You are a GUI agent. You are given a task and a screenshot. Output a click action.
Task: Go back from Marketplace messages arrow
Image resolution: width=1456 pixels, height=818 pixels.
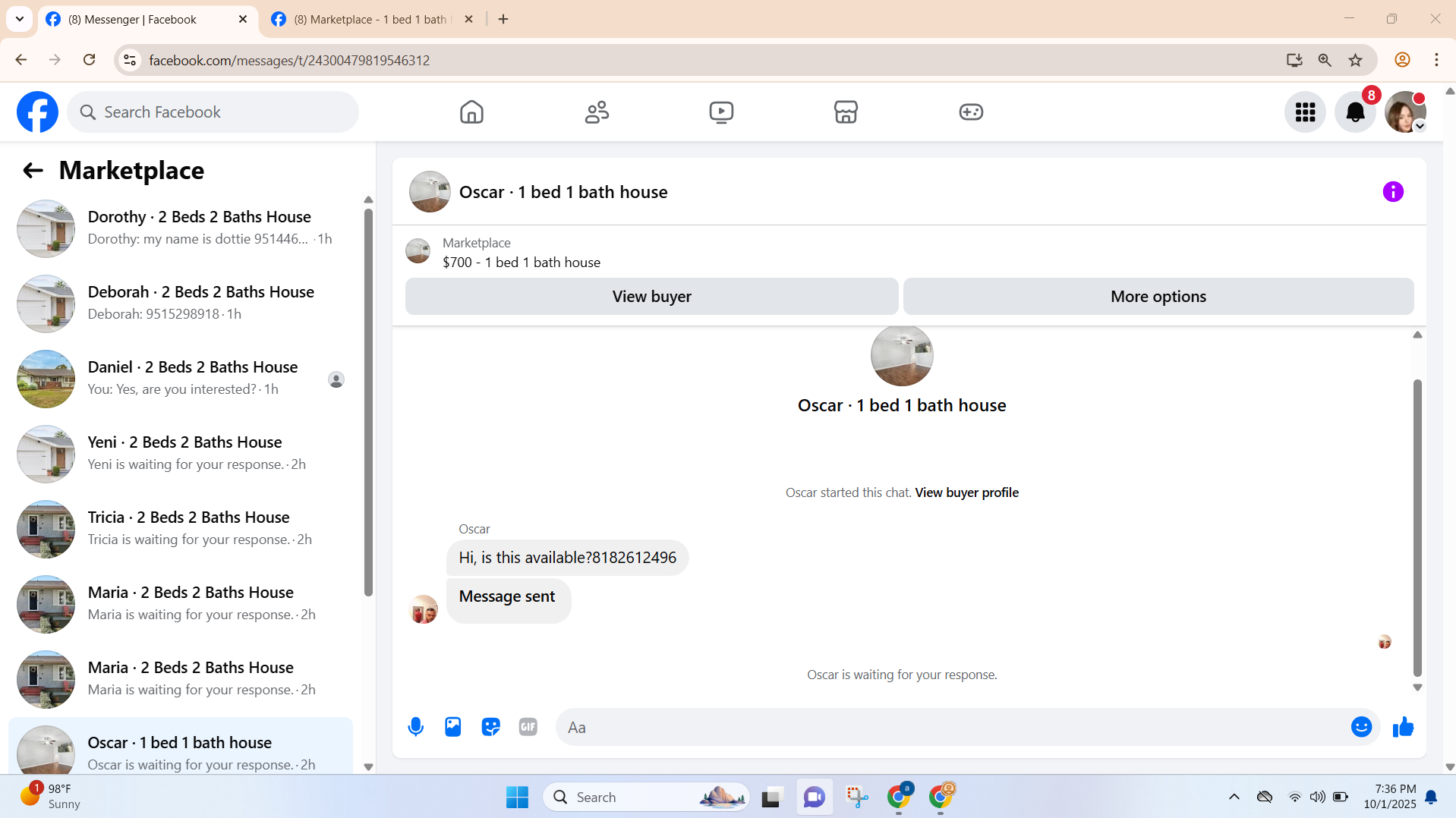(x=33, y=171)
